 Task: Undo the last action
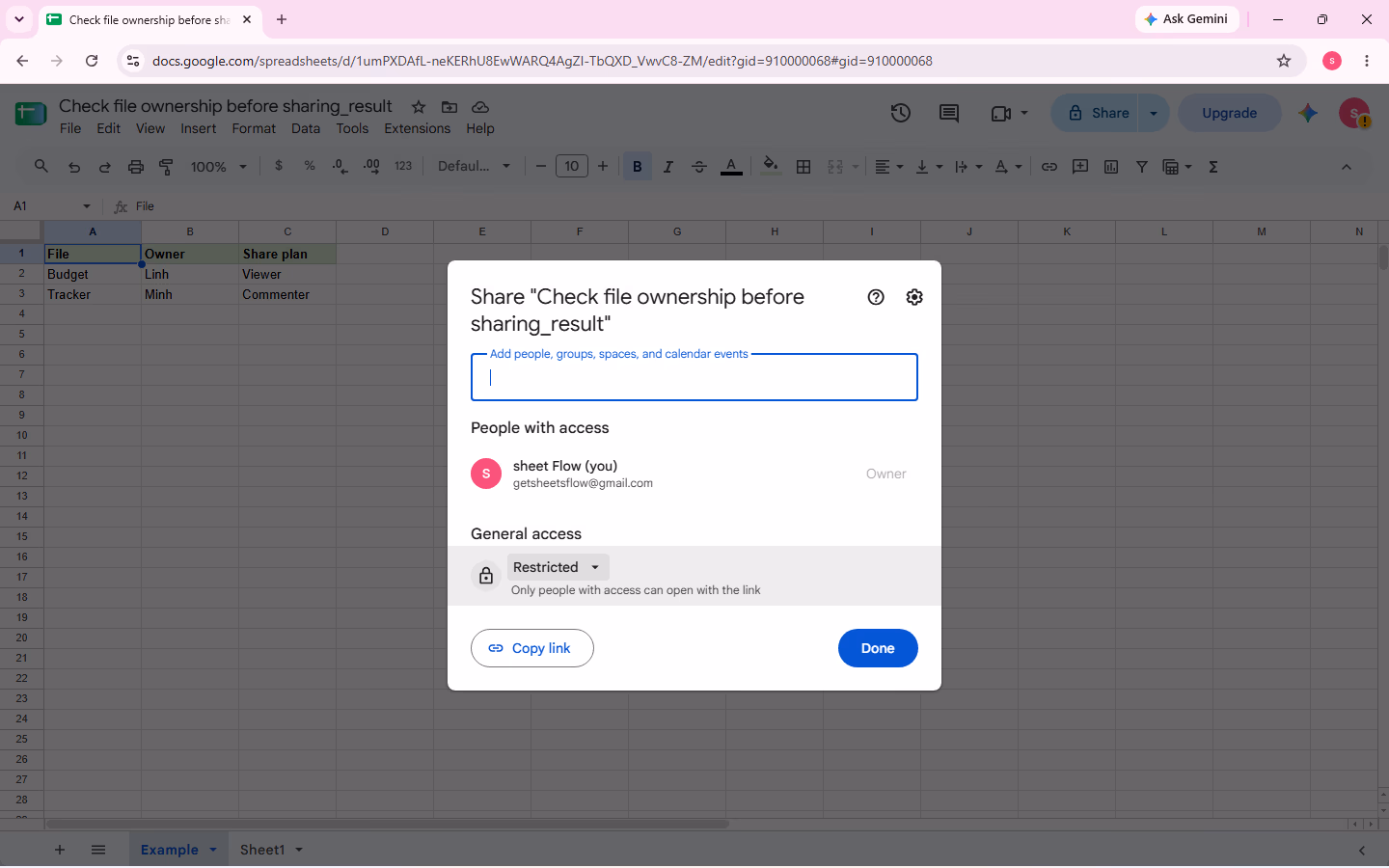(x=74, y=167)
